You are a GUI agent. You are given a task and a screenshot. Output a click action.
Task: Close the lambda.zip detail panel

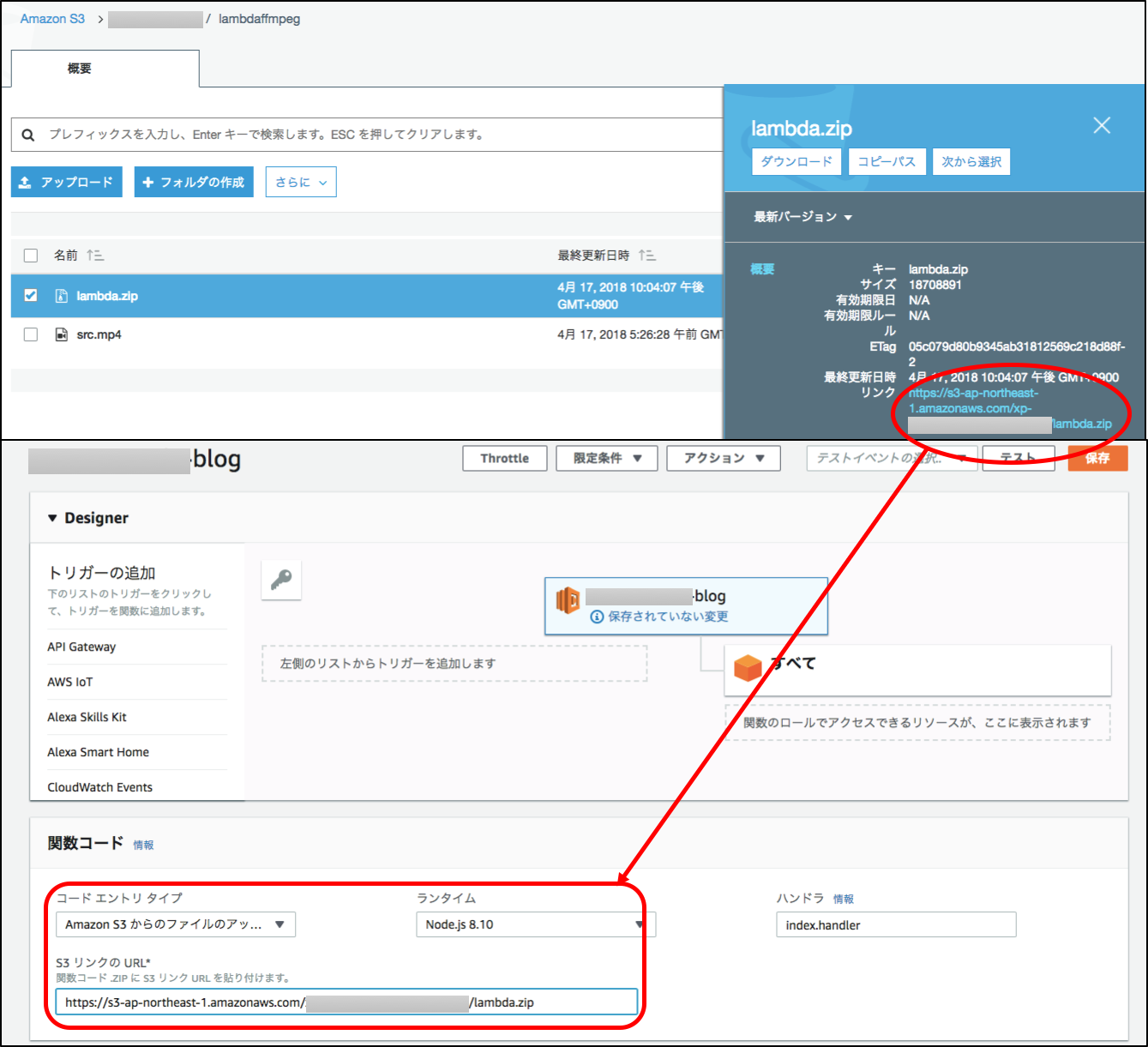1102,126
